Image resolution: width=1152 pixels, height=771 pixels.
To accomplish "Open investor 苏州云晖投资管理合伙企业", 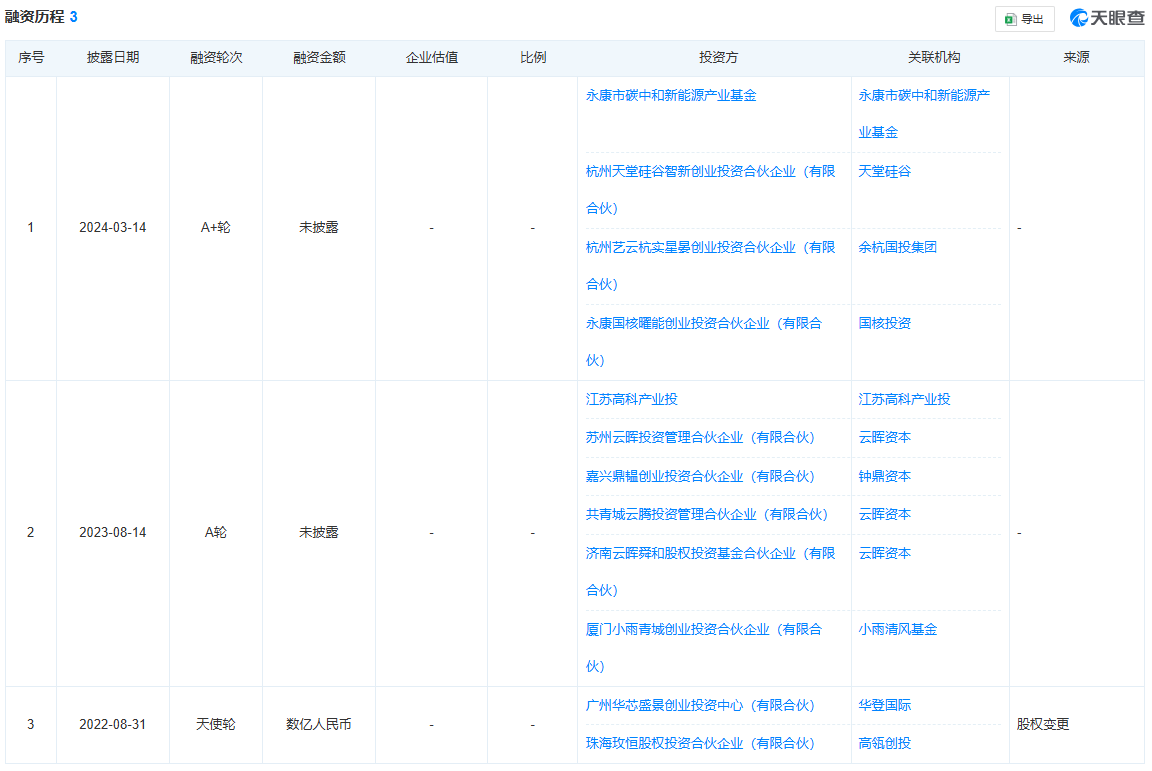I will pos(700,437).
